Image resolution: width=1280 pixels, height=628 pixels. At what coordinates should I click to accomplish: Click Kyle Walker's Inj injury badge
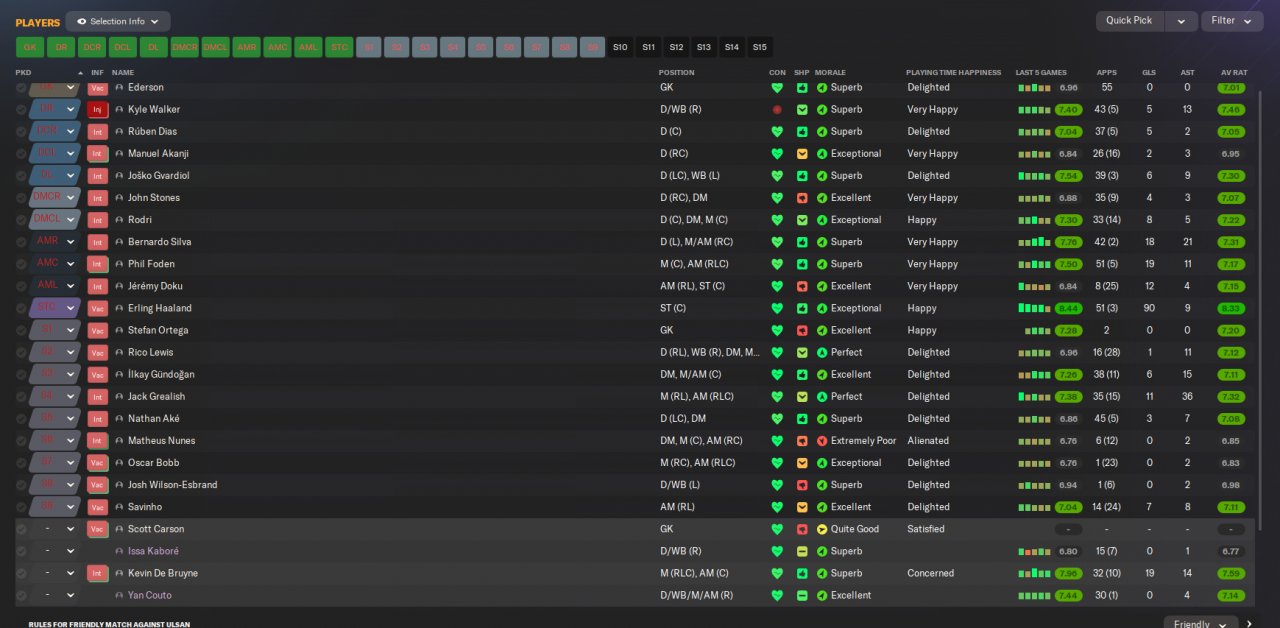(97, 110)
